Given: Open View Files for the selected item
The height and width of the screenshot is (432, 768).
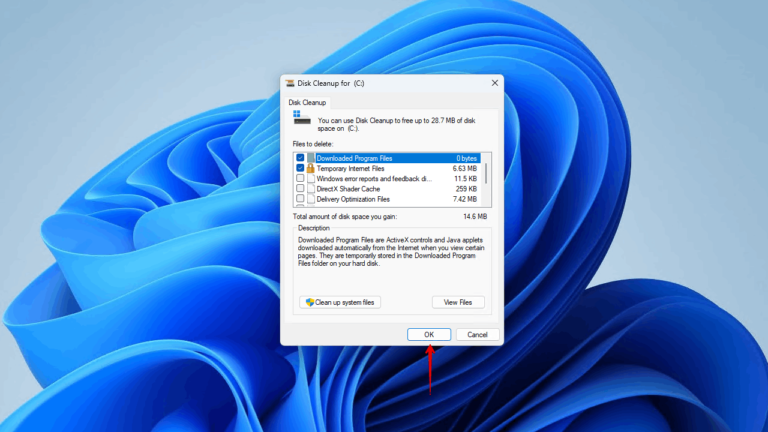Looking at the screenshot, I should pyautogui.click(x=458, y=302).
